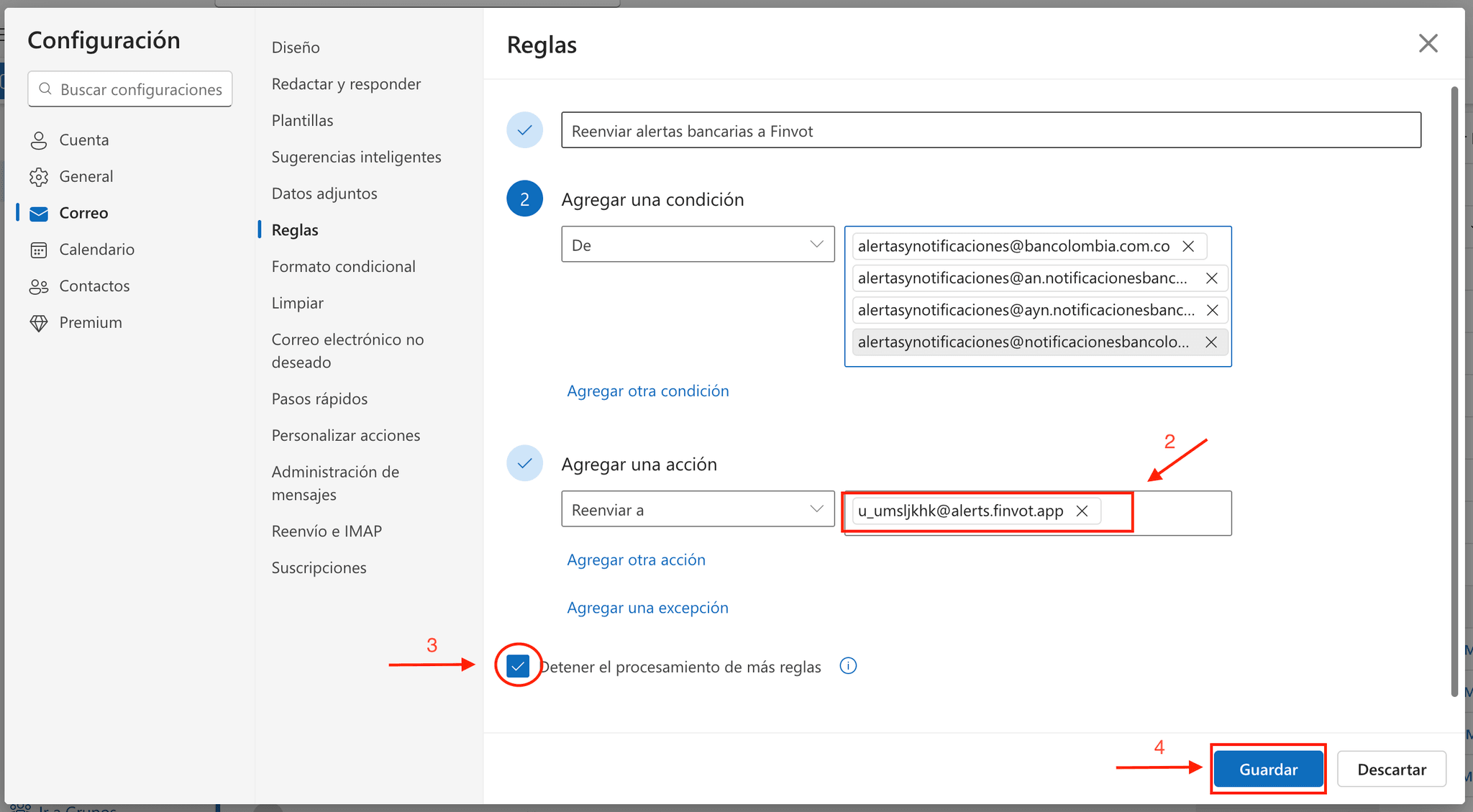Toggle Detener el procesamiento de más reglas checkbox
The height and width of the screenshot is (812, 1473).
point(518,666)
